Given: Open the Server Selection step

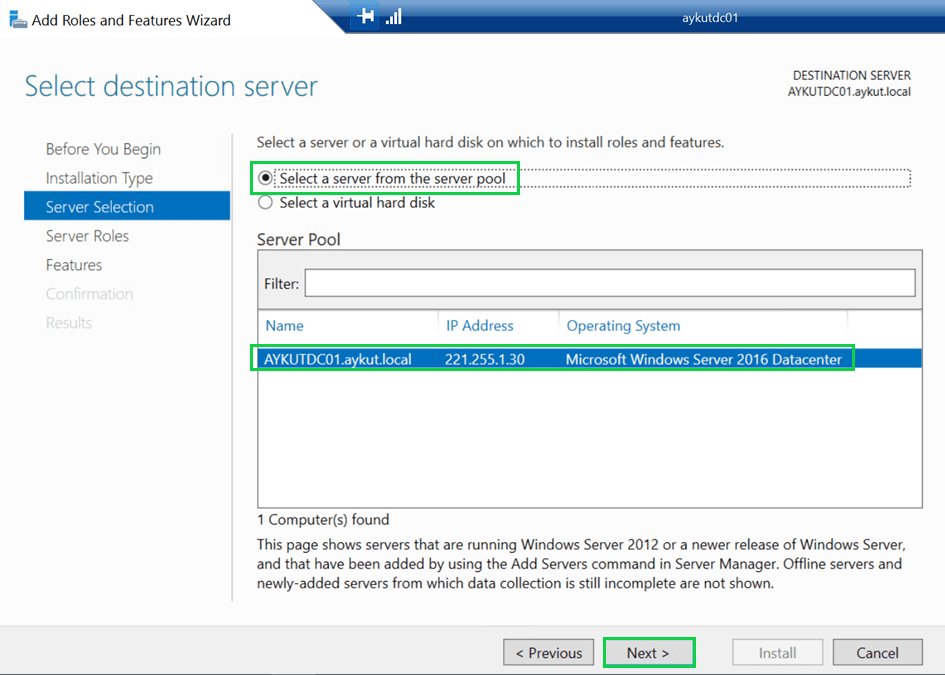Looking at the screenshot, I should coord(100,207).
